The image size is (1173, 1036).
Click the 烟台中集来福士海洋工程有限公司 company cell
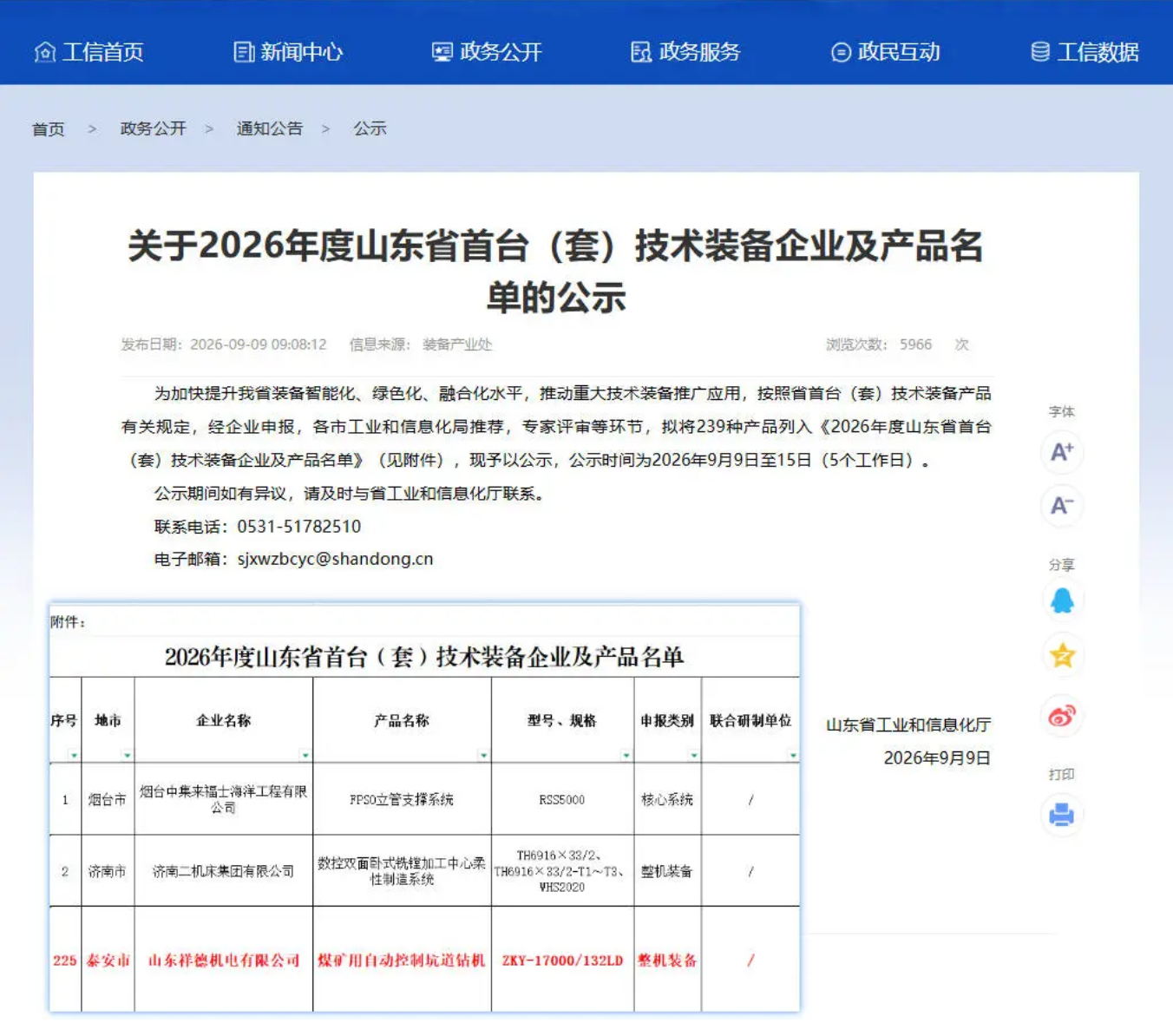pyautogui.click(x=223, y=799)
